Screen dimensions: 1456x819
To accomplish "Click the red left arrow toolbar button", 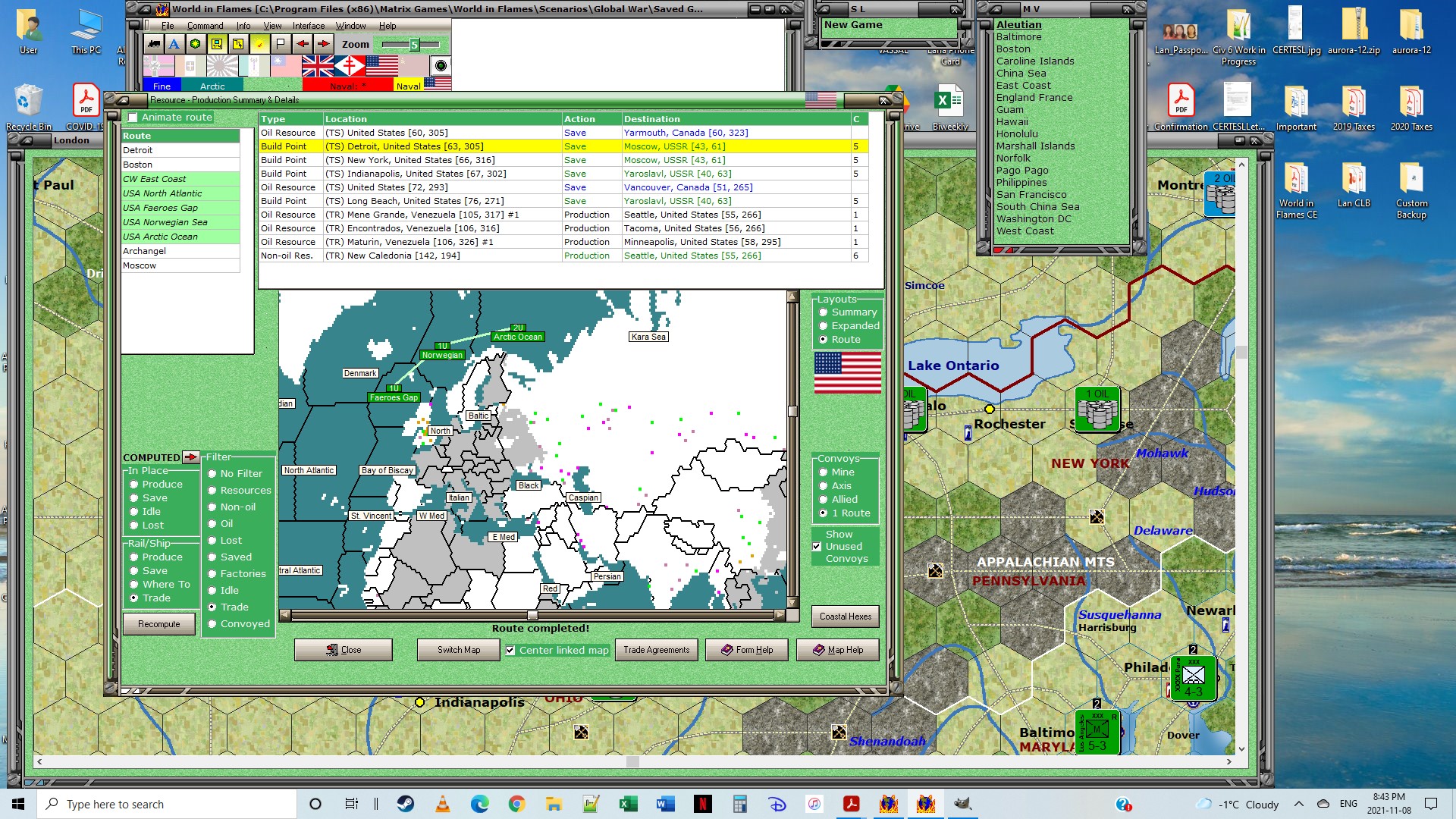I will [x=303, y=44].
